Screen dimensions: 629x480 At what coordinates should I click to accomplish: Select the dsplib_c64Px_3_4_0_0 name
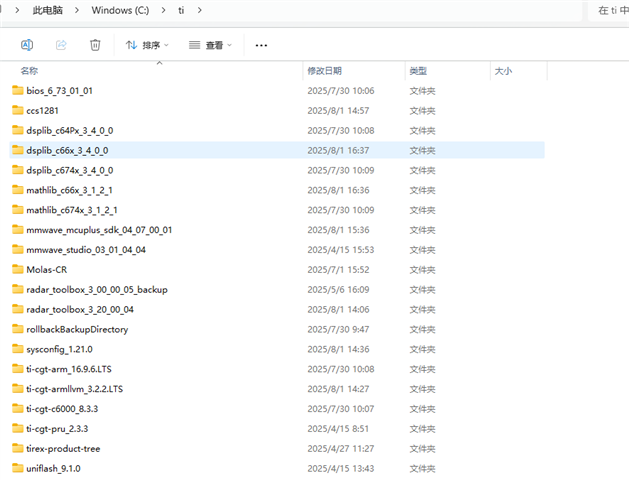pyautogui.click(x=70, y=131)
